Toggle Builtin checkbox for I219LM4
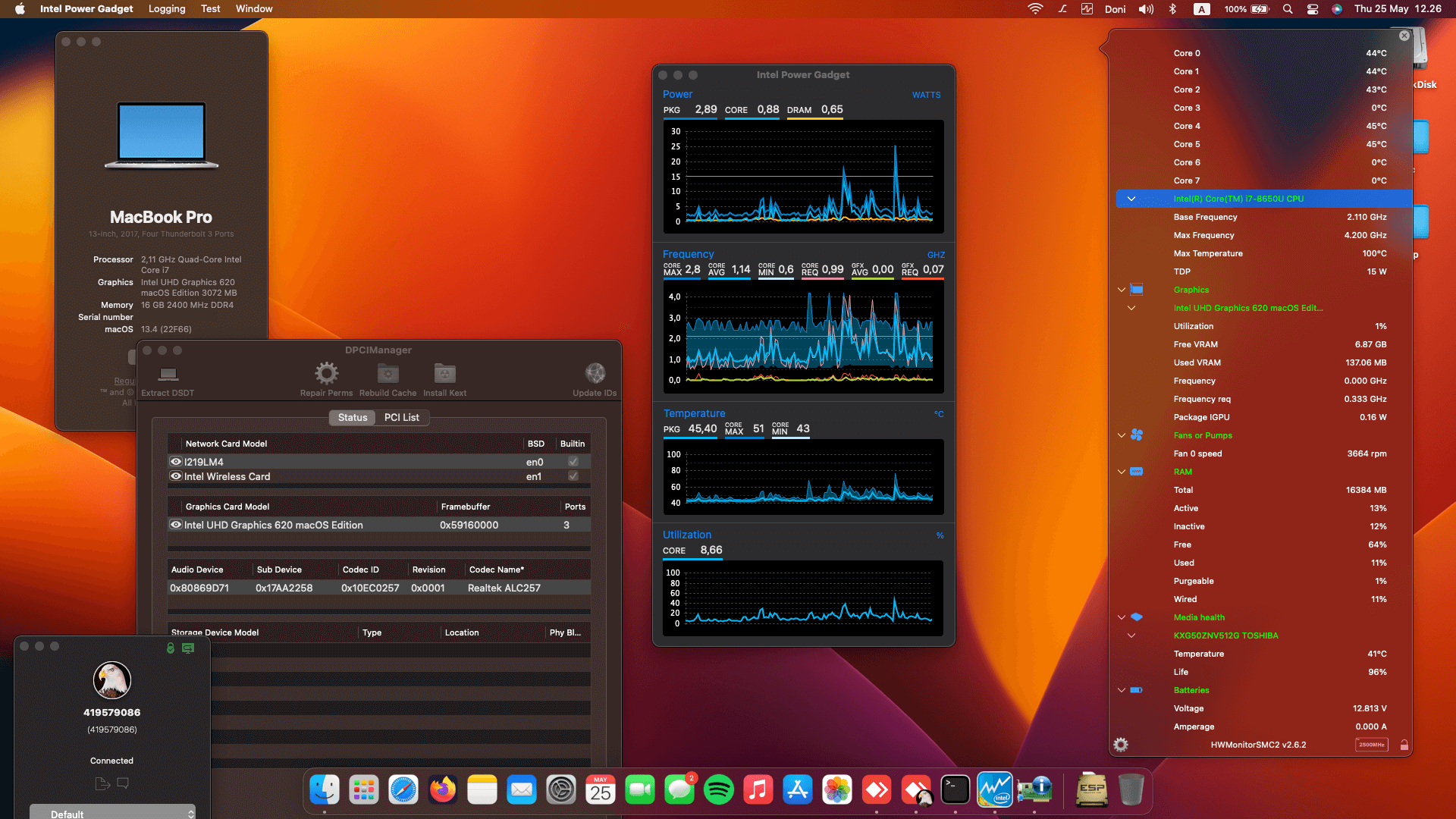The width and height of the screenshot is (1456, 819). 573,462
